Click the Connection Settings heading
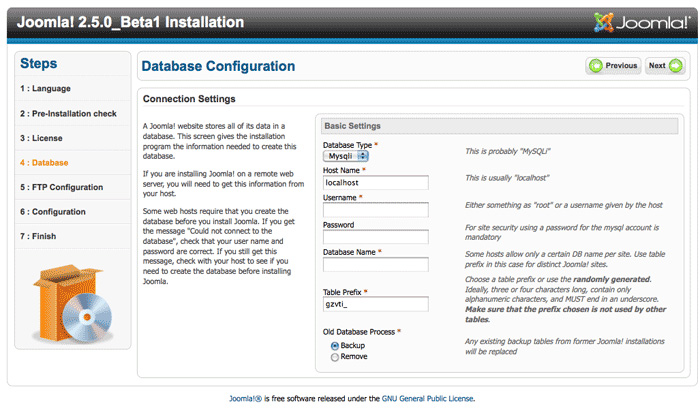 coord(189,99)
